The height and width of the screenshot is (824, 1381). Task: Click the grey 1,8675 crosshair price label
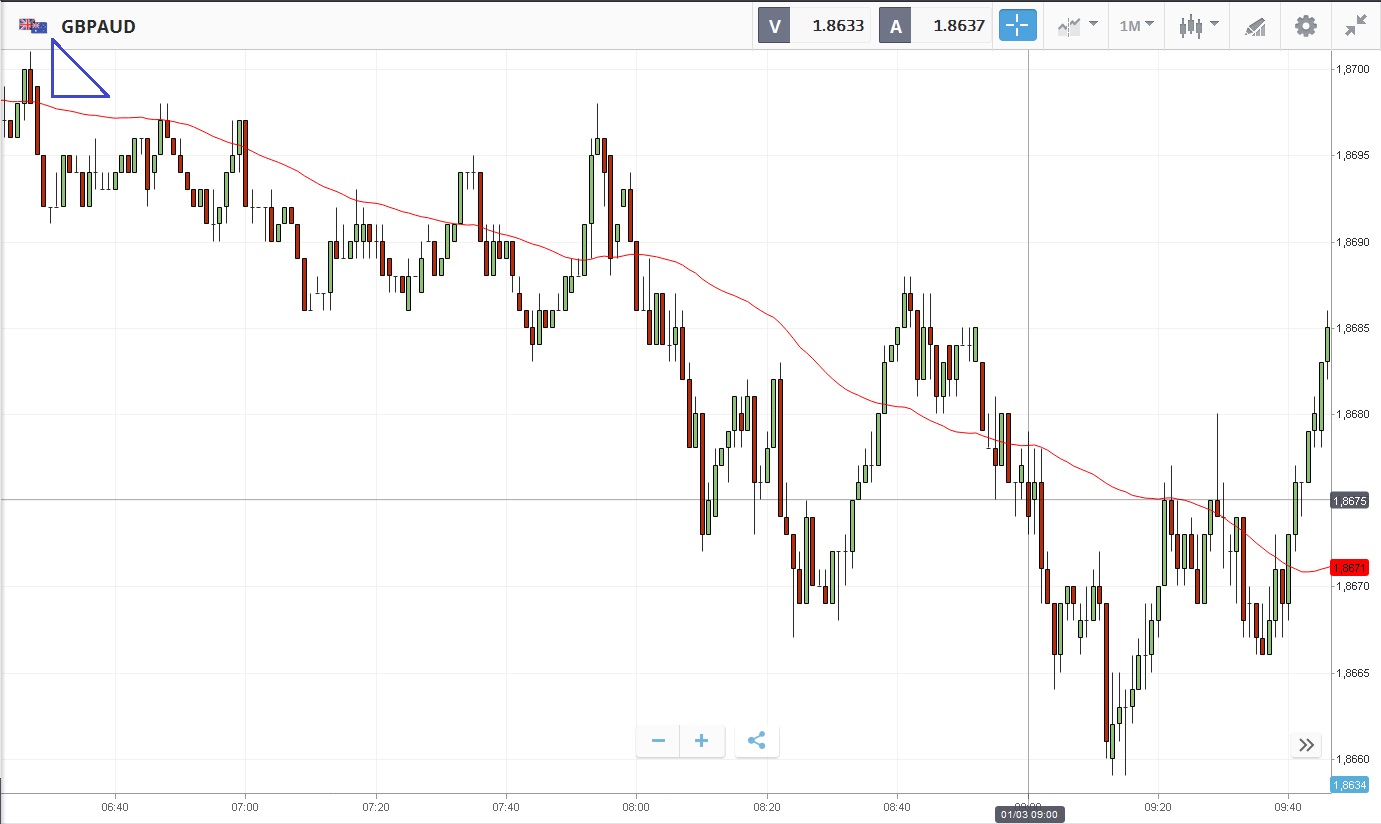coord(1350,500)
